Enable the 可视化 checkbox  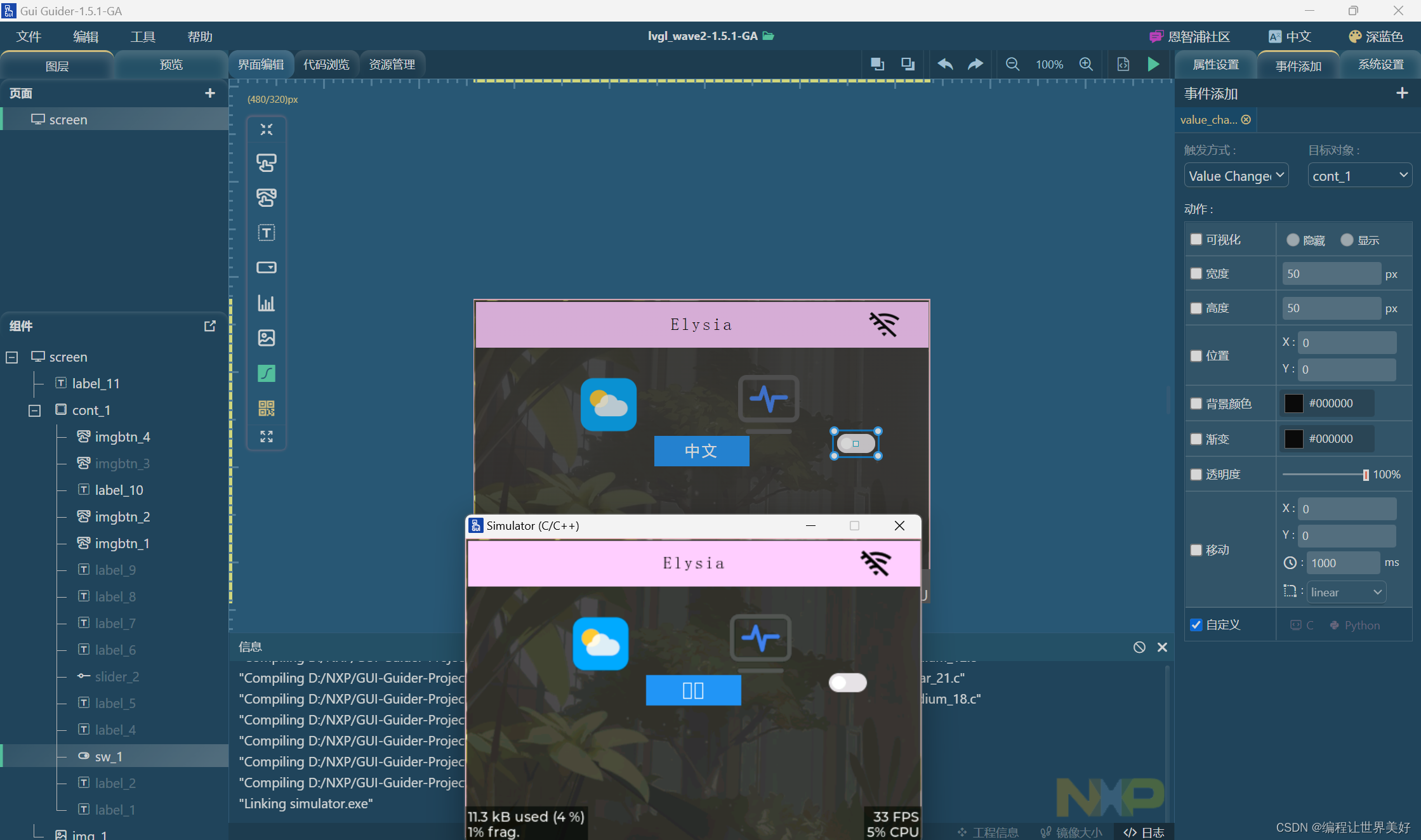tap(1196, 239)
